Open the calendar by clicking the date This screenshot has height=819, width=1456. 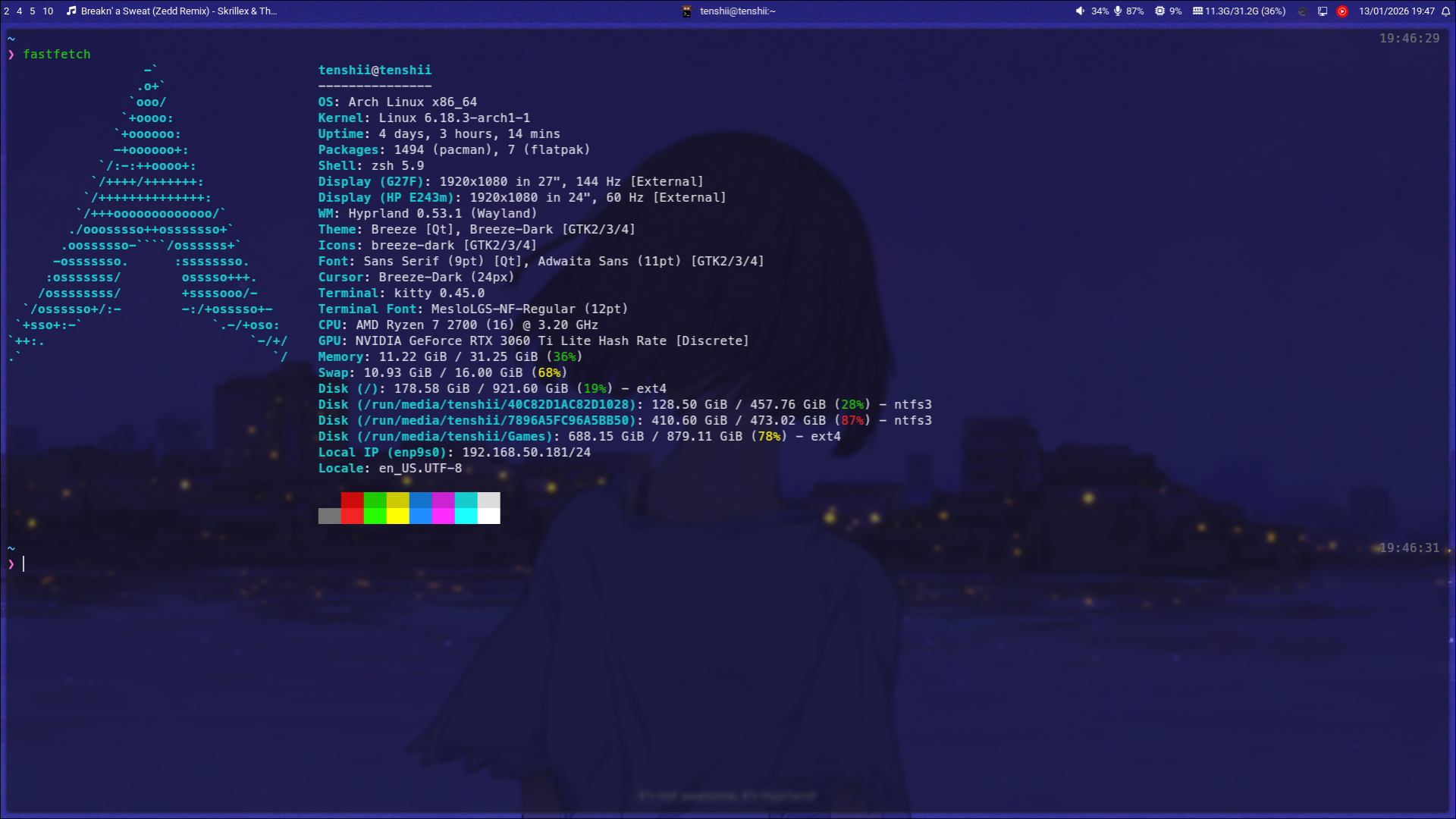1398,11
